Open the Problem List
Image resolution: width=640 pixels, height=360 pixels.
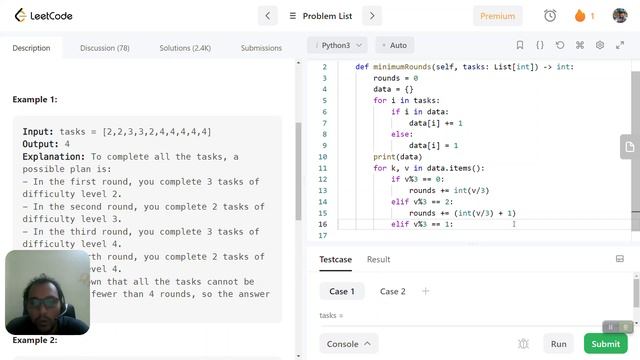point(321,16)
